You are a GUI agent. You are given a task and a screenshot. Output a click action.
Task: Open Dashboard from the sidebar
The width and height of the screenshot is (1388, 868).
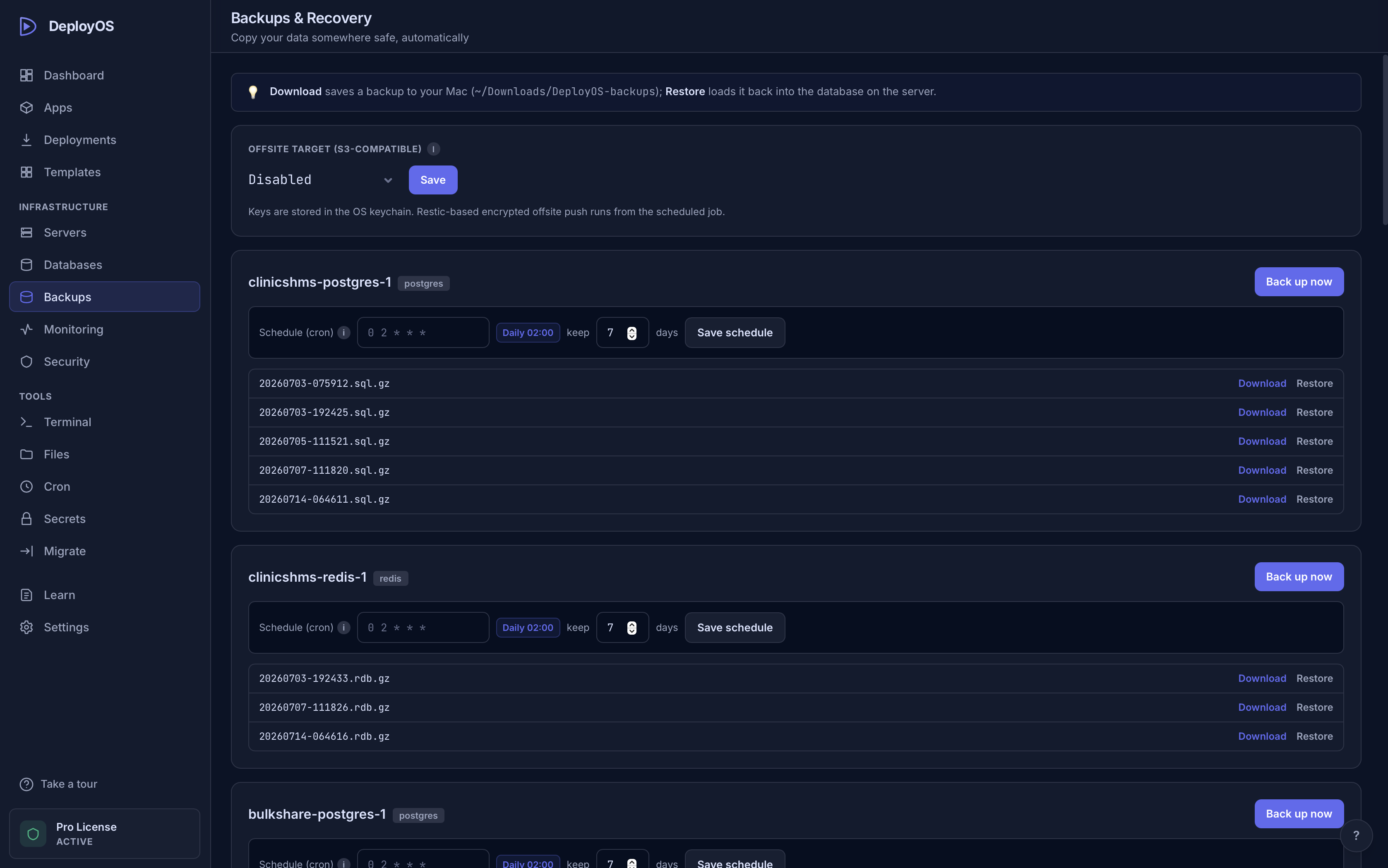(105, 75)
